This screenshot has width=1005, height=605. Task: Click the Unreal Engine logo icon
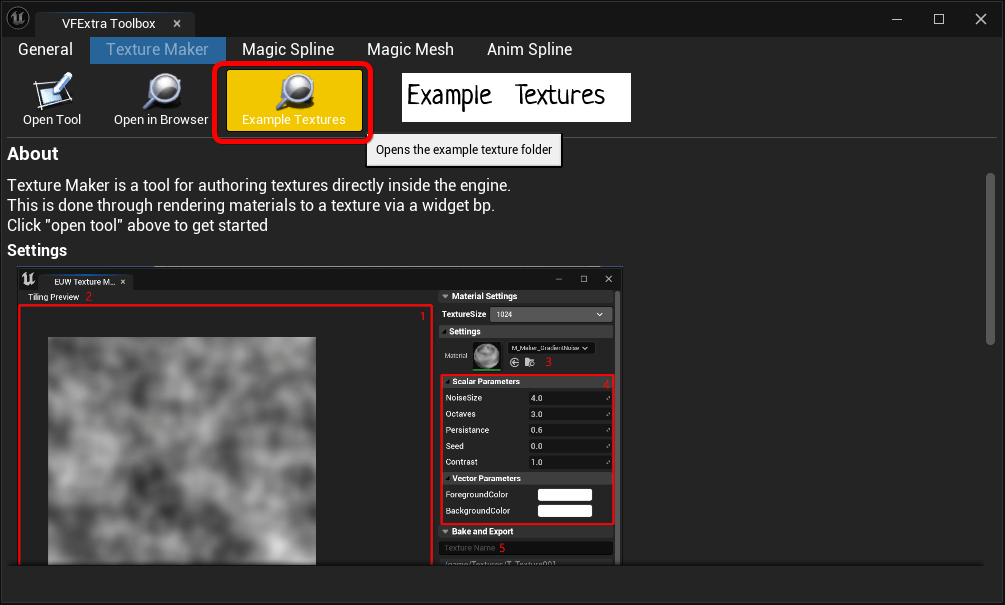coord(18,18)
